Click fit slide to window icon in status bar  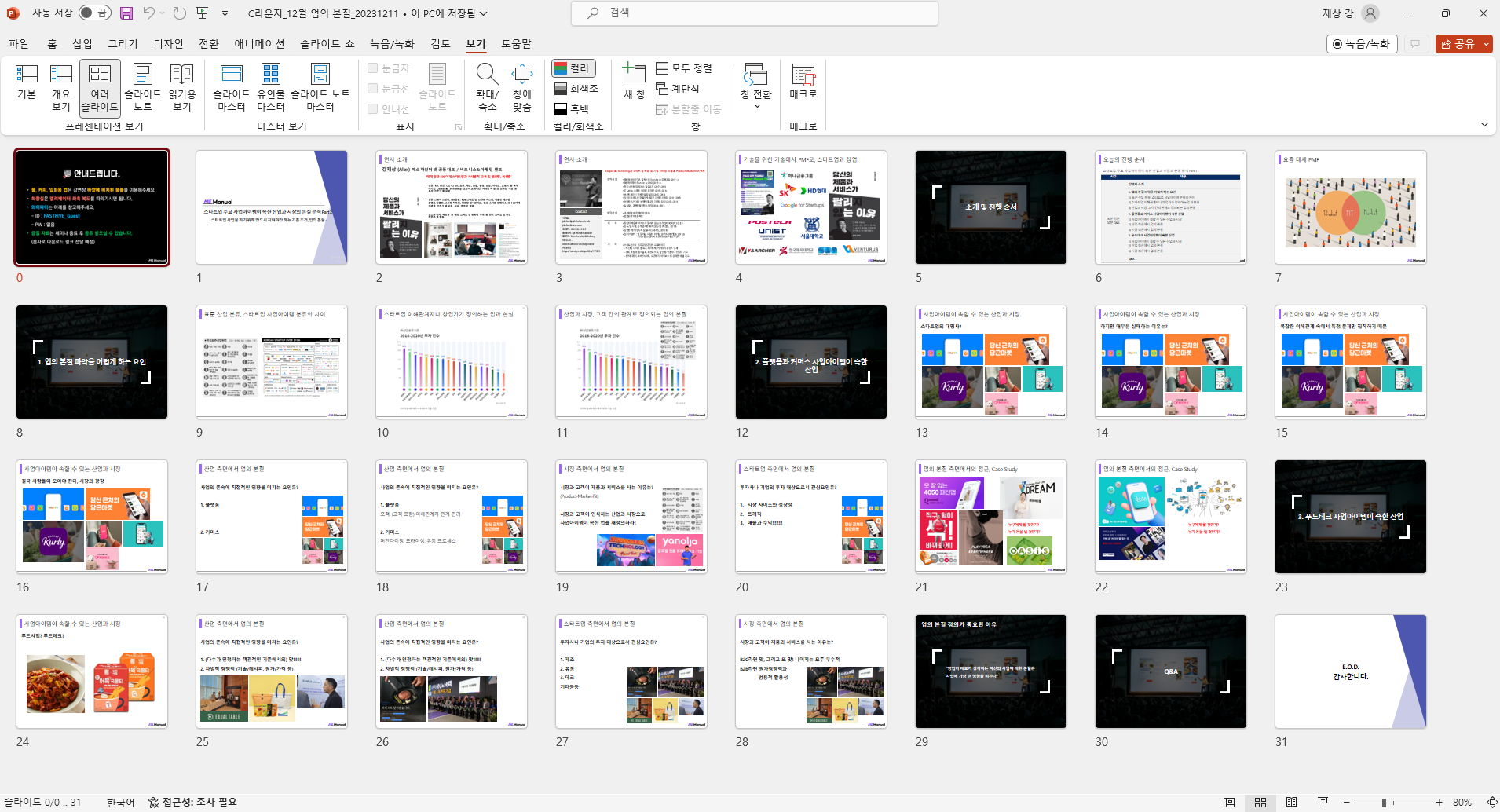point(1491,802)
